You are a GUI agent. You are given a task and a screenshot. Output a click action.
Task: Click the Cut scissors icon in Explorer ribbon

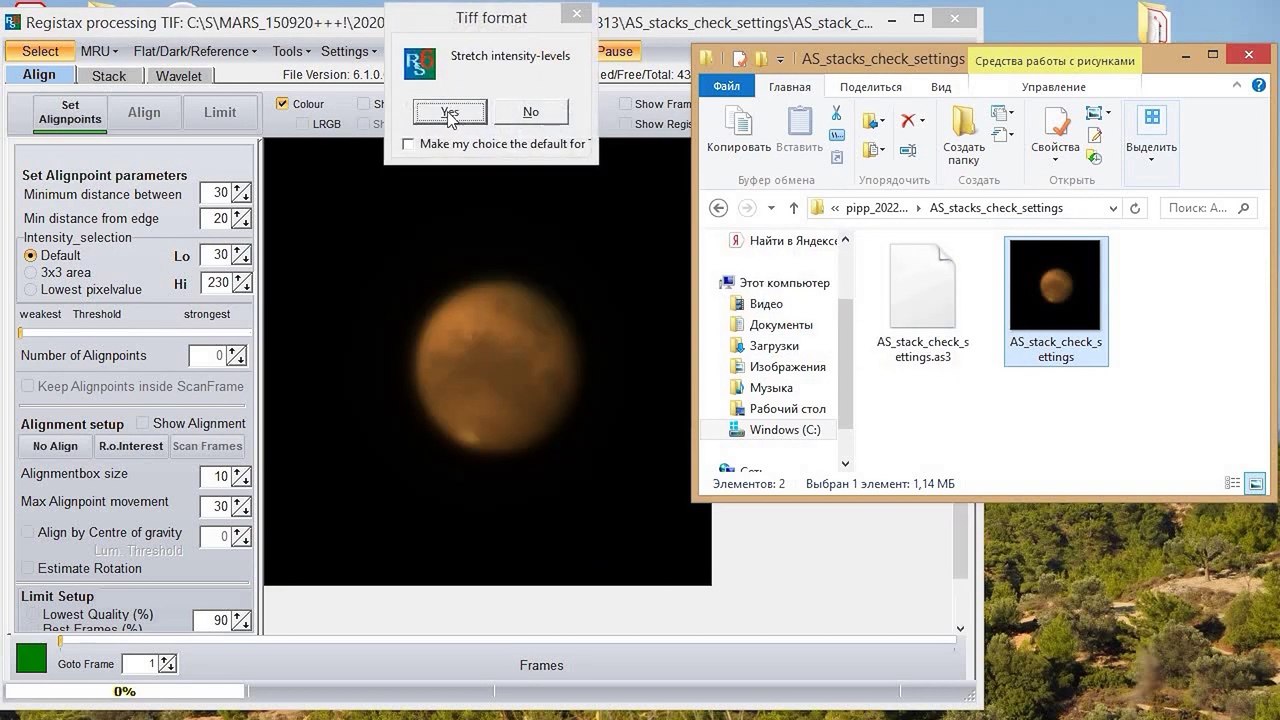tap(836, 114)
